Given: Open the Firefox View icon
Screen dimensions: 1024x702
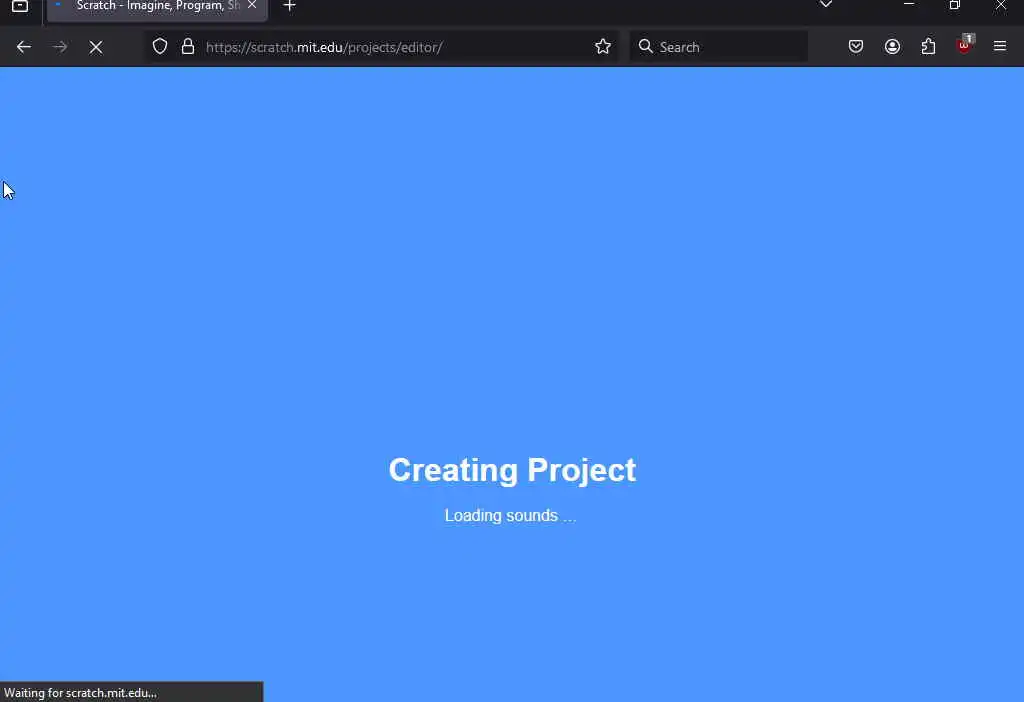Looking at the screenshot, I should 20,6.
